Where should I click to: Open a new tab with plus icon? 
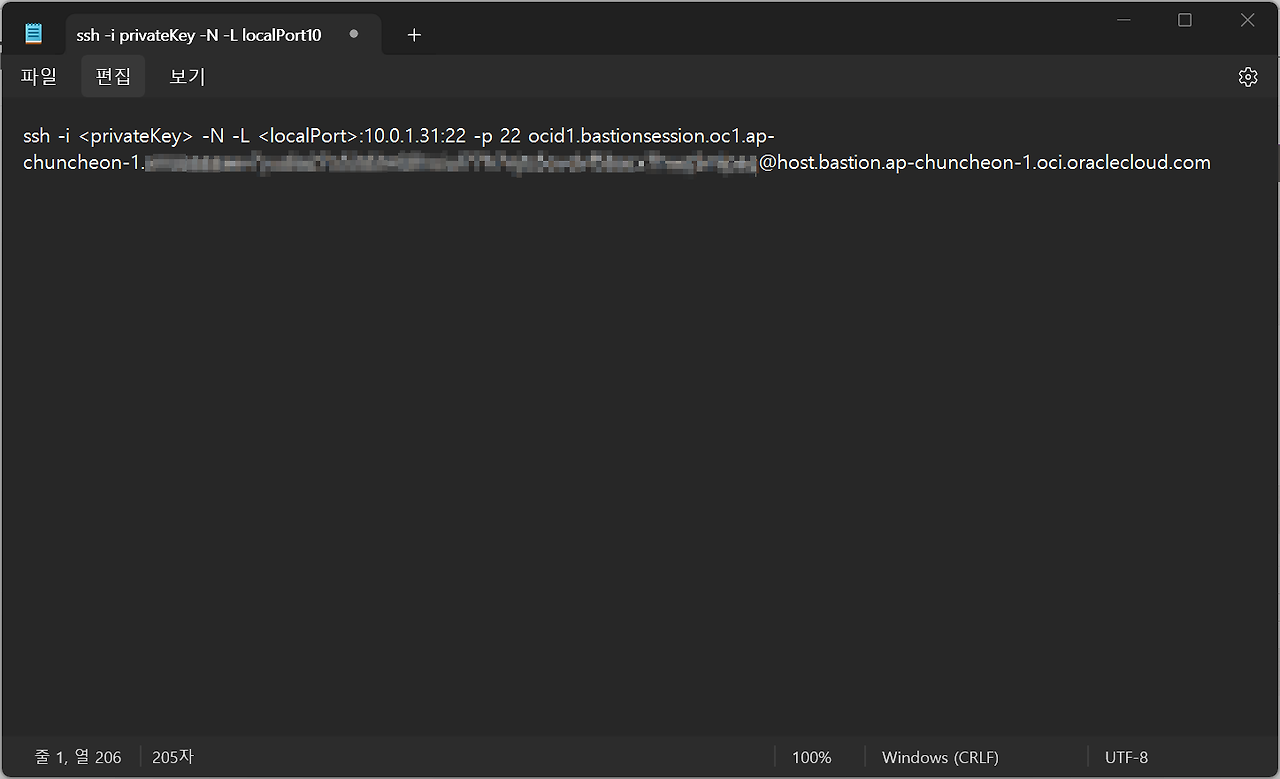[414, 35]
